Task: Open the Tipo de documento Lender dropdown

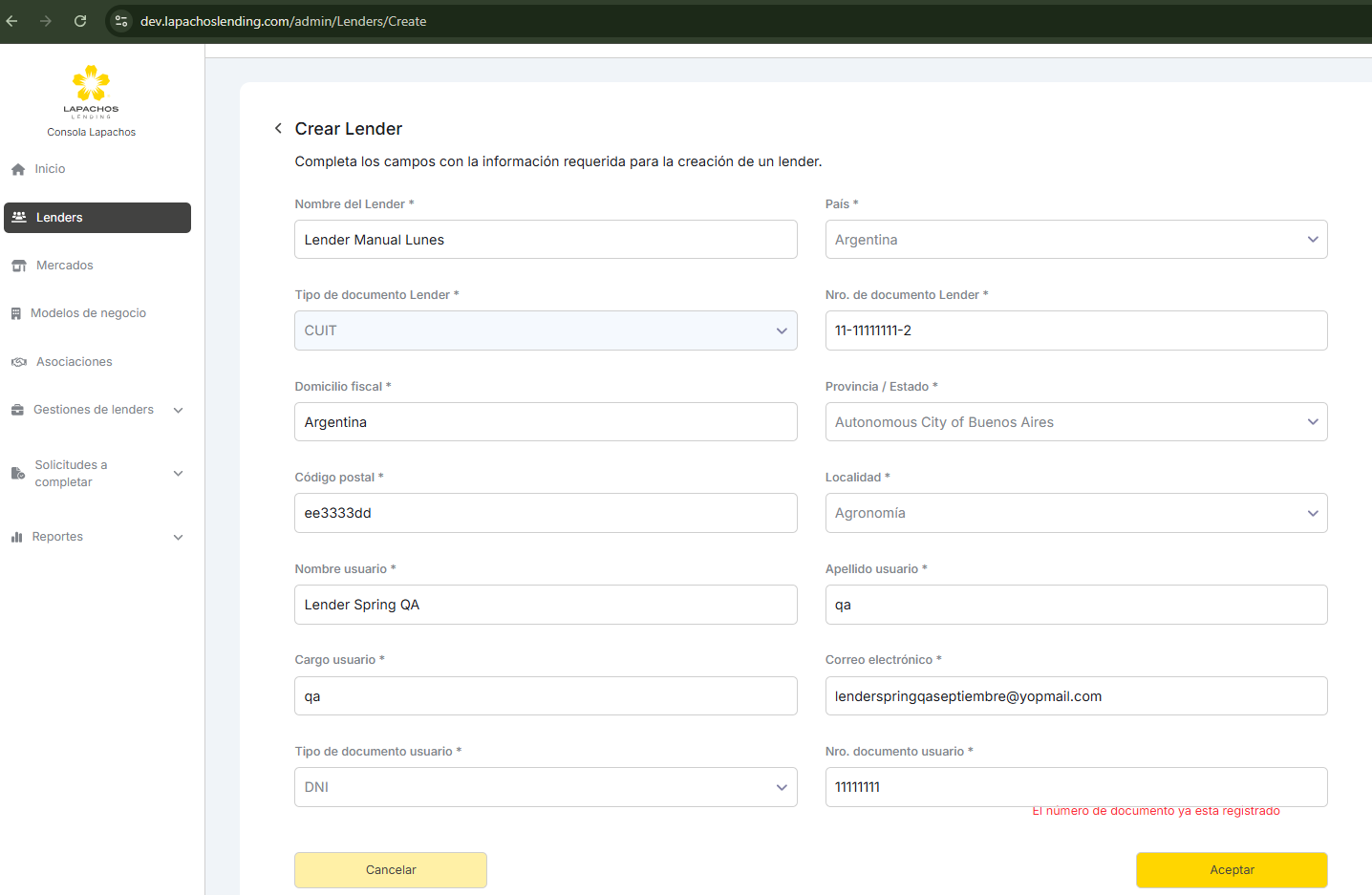Action: point(546,330)
